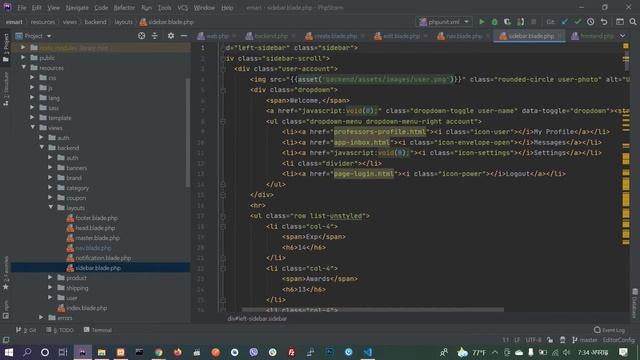Image resolution: width=640 pixels, height=360 pixels.
Task: Switch to nav.blade.php editor tab
Action: click(464, 36)
